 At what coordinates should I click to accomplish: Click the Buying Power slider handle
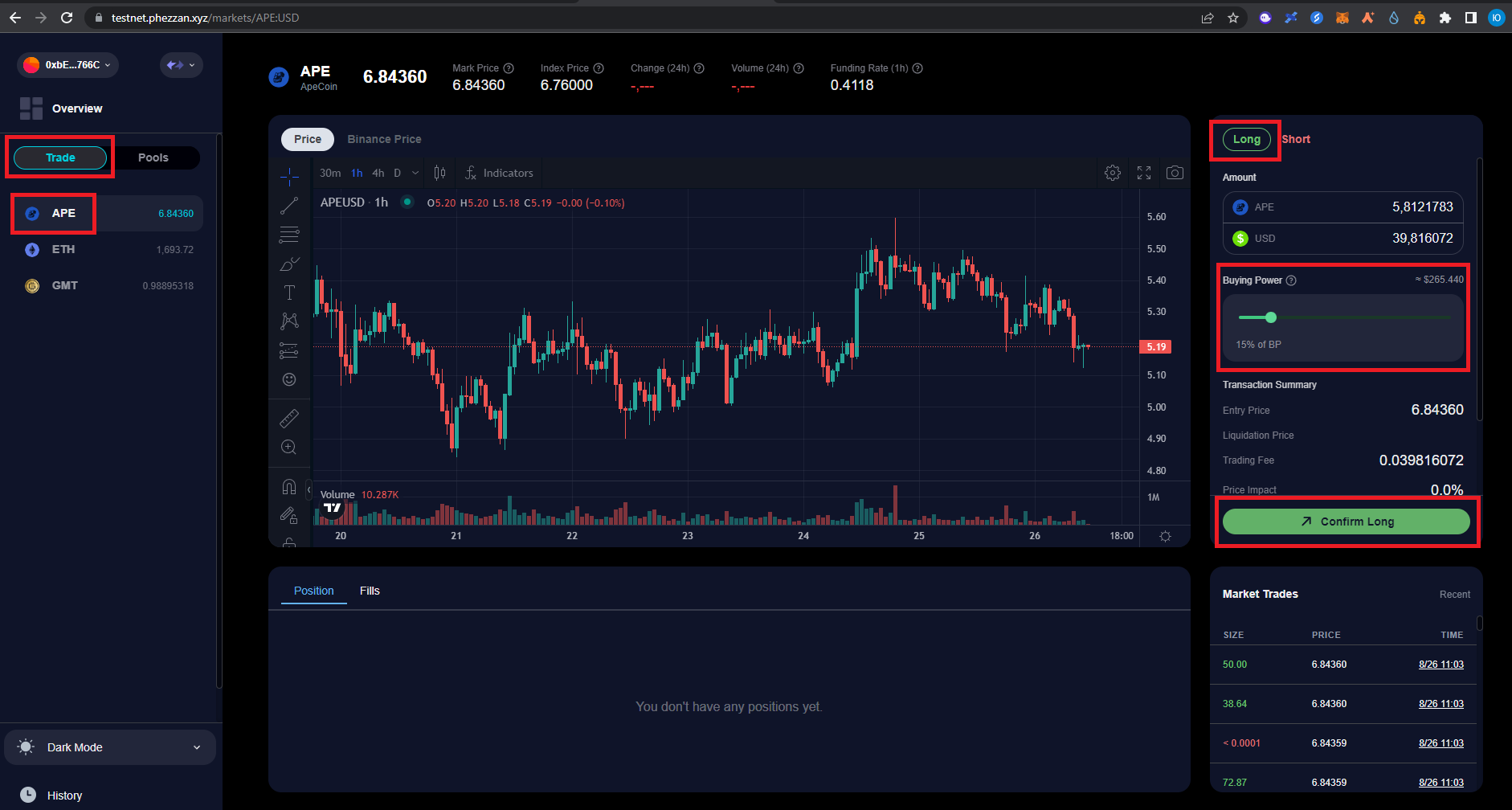point(1271,317)
